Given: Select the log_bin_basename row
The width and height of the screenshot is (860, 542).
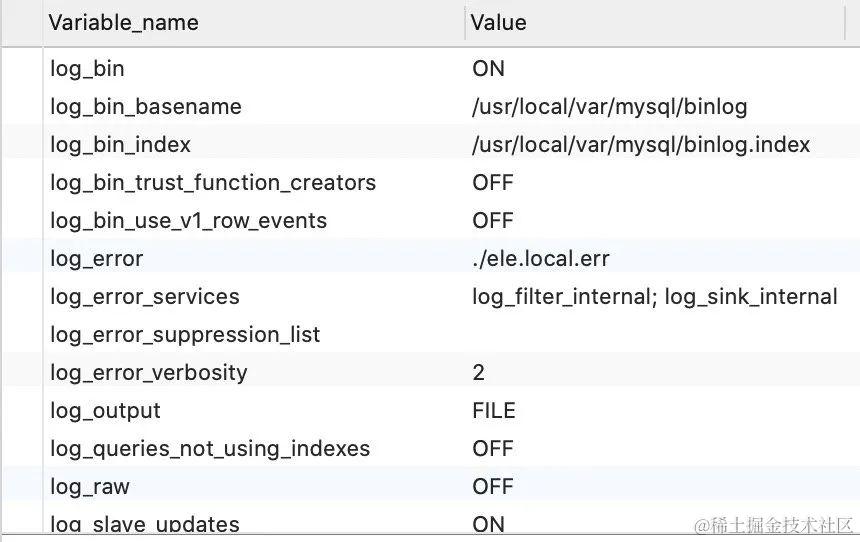Looking at the screenshot, I should pos(146,107).
